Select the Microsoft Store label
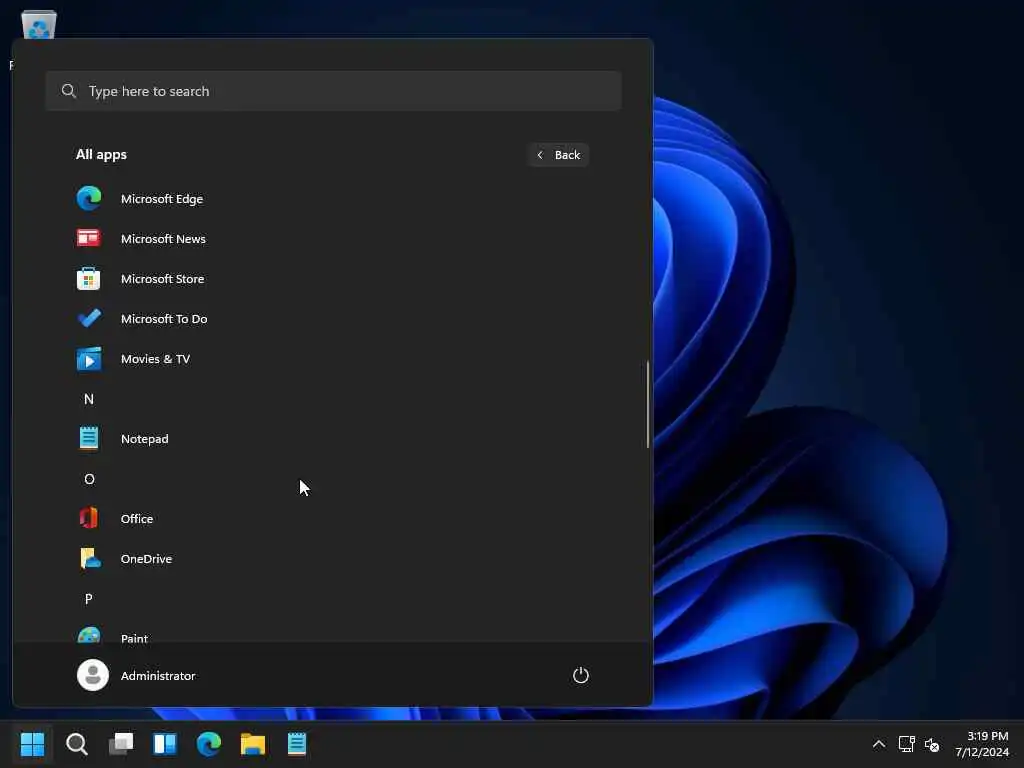Viewport: 1024px width, 768px height. (x=163, y=279)
